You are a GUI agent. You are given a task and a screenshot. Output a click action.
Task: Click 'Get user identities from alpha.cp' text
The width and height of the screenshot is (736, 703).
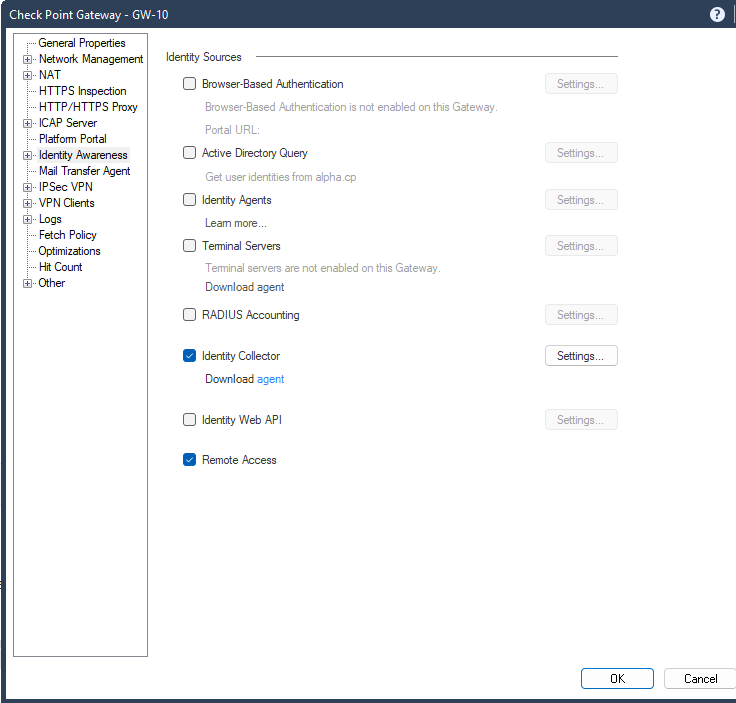(281, 177)
